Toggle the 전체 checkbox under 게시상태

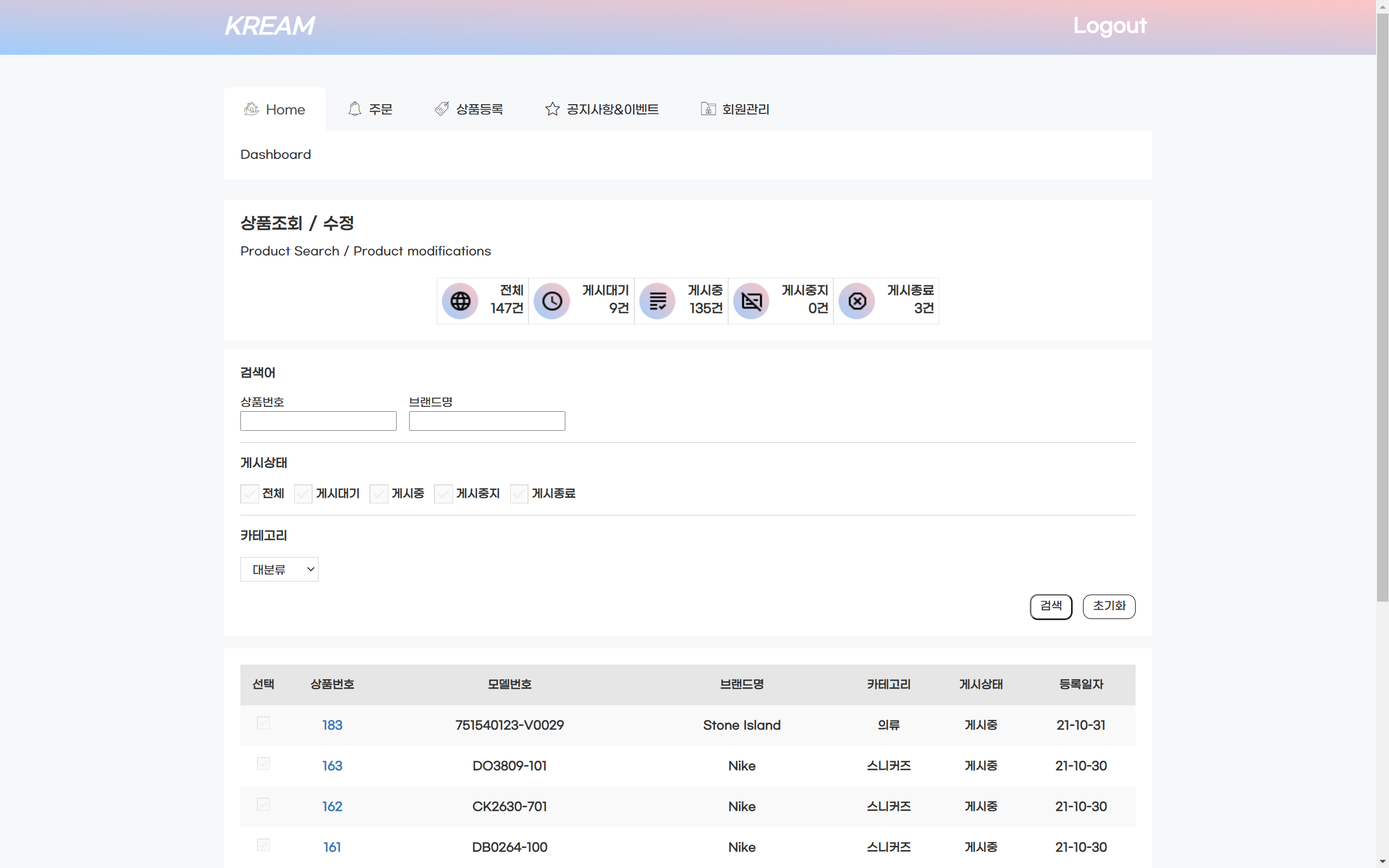point(249,493)
